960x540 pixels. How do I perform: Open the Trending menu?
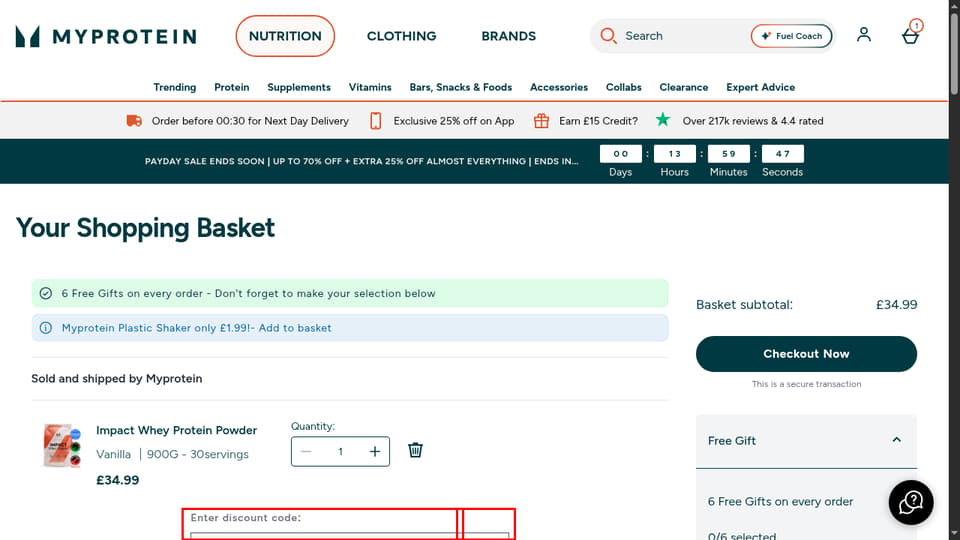click(x=174, y=87)
